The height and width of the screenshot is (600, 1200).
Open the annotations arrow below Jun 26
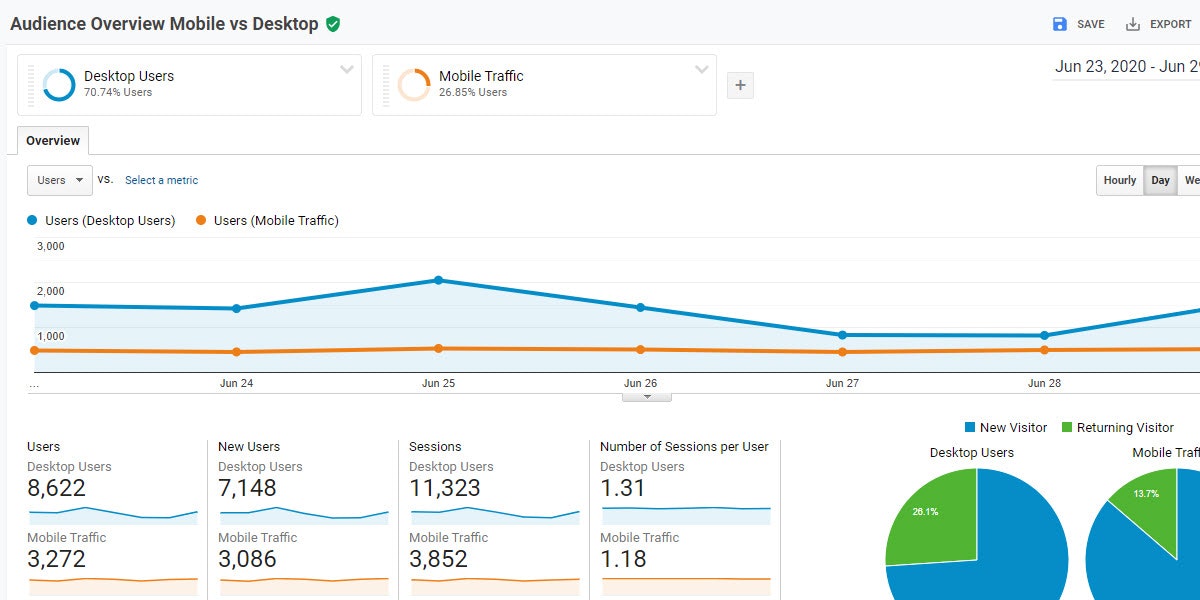tap(647, 396)
